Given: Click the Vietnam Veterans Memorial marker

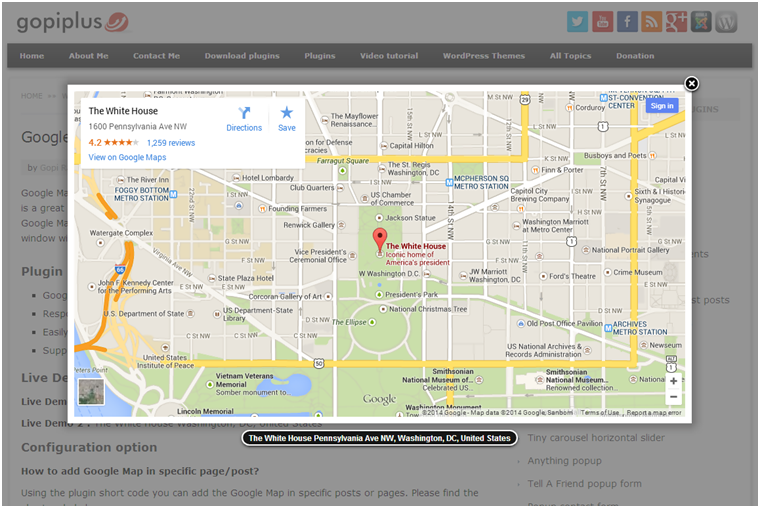Looking at the screenshot, I should 210,384.
